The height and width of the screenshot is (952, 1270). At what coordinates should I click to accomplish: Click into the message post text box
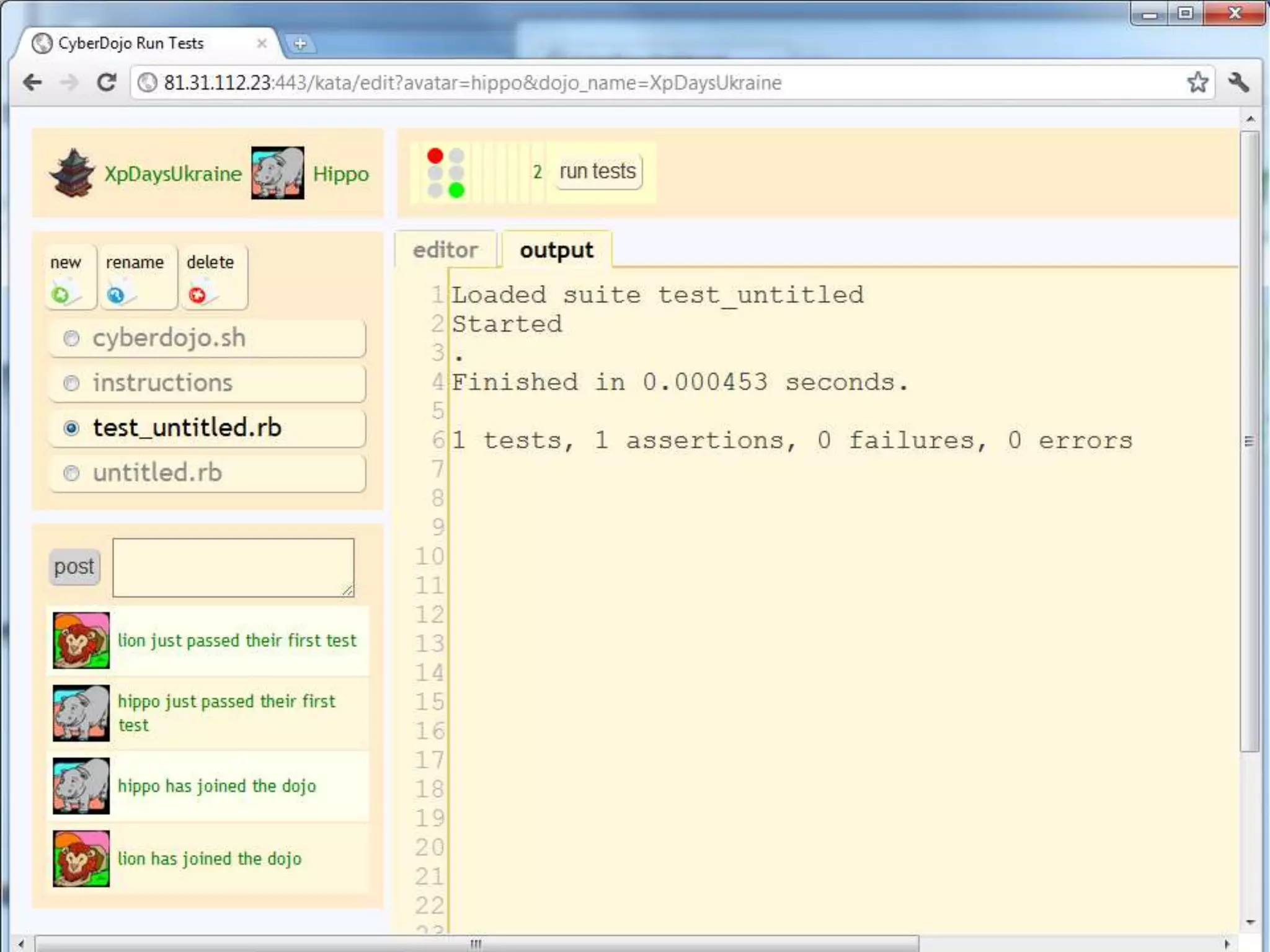tap(233, 567)
